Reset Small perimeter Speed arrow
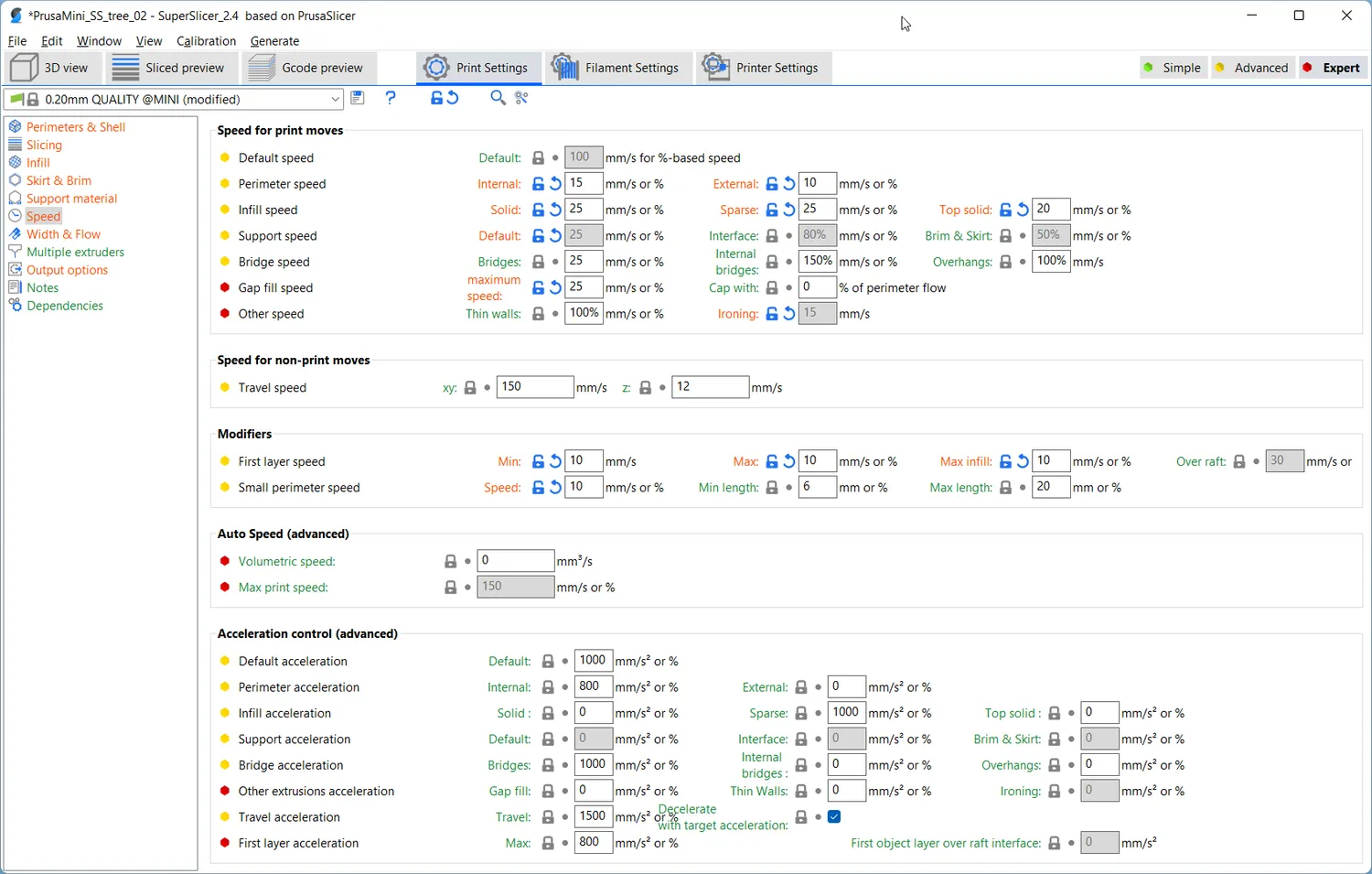 point(555,488)
